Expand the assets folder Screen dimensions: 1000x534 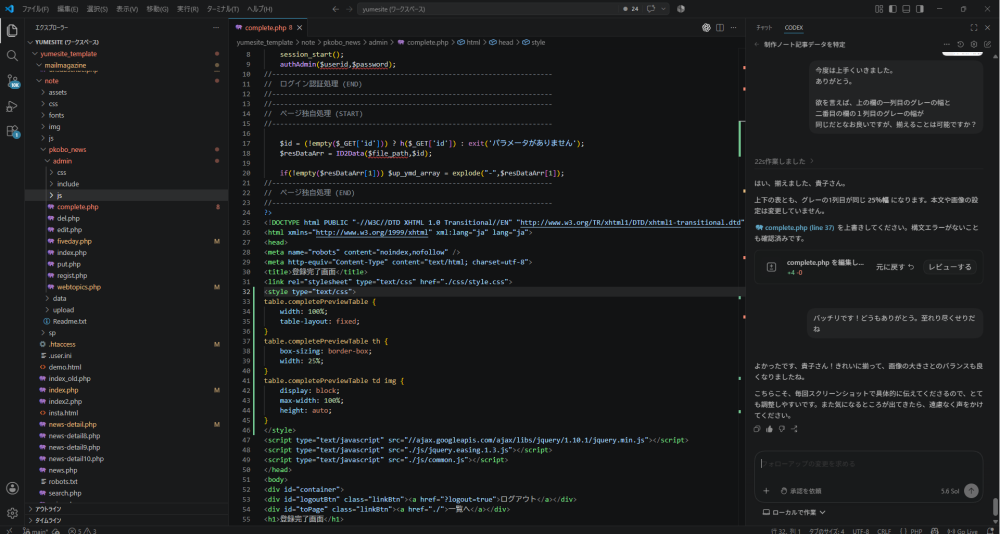pyautogui.click(x=126, y=92)
